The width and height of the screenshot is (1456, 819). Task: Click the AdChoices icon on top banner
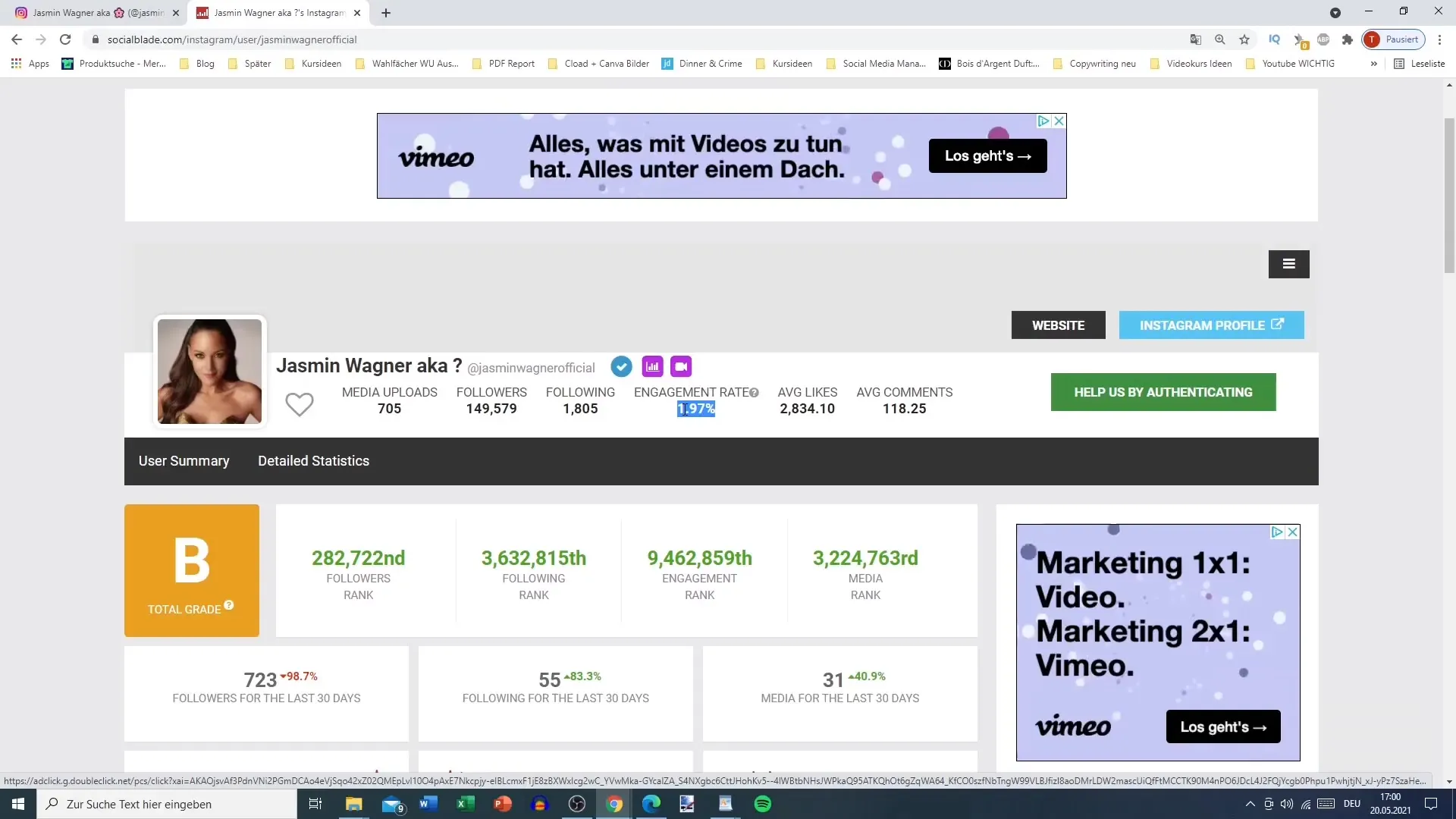pyautogui.click(x=1043, y=121)
